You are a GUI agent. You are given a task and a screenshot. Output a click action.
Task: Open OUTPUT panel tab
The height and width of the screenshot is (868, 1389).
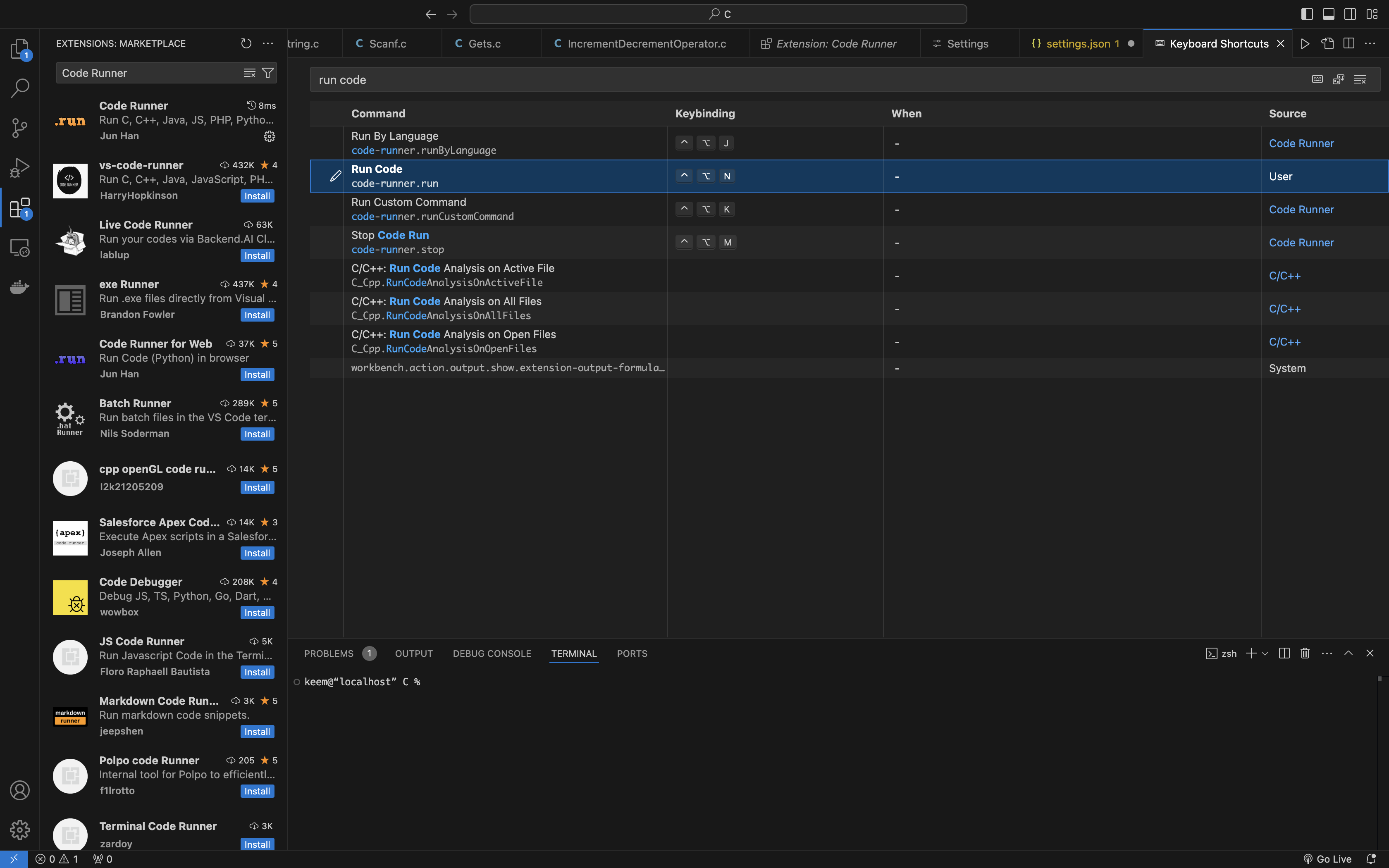point(414,653)
